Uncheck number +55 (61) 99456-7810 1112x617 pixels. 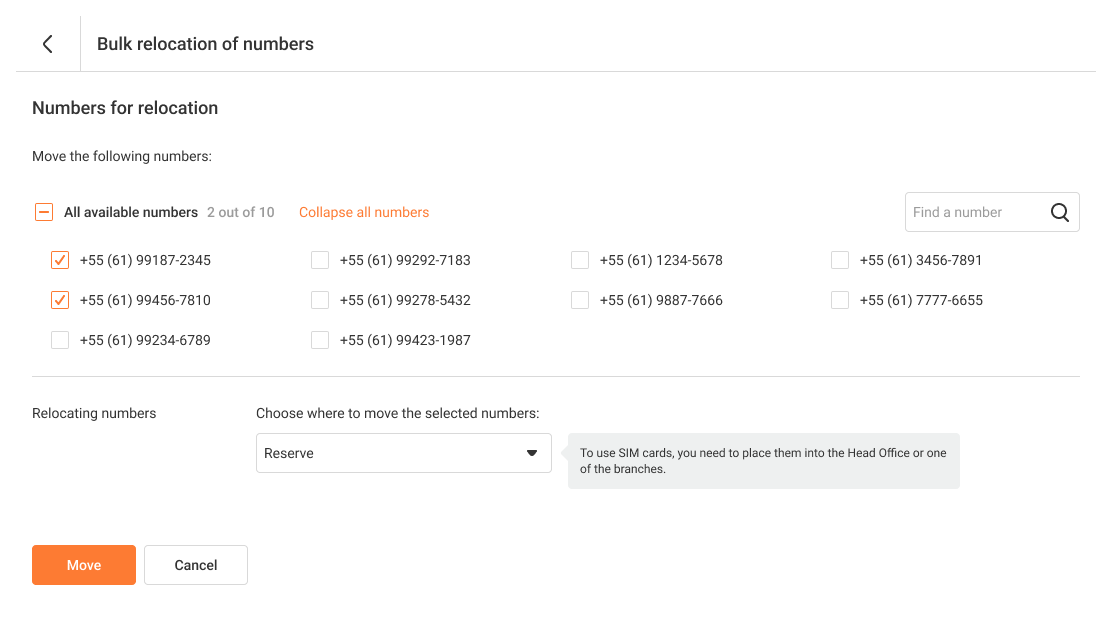tap(60, 300)
